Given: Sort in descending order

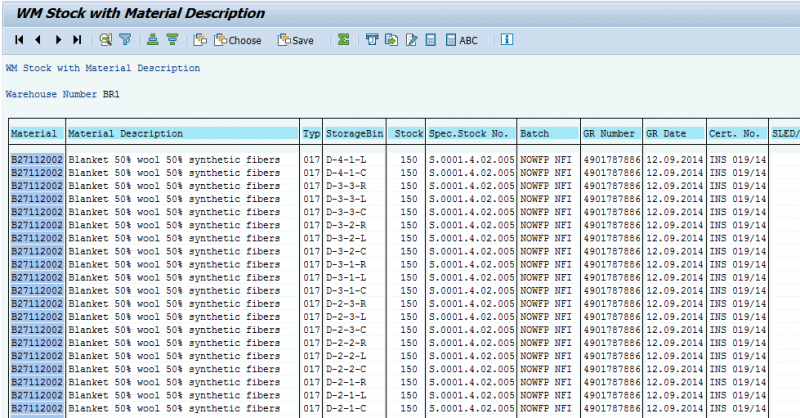Looking at the screenshot, I should [172, 40].
